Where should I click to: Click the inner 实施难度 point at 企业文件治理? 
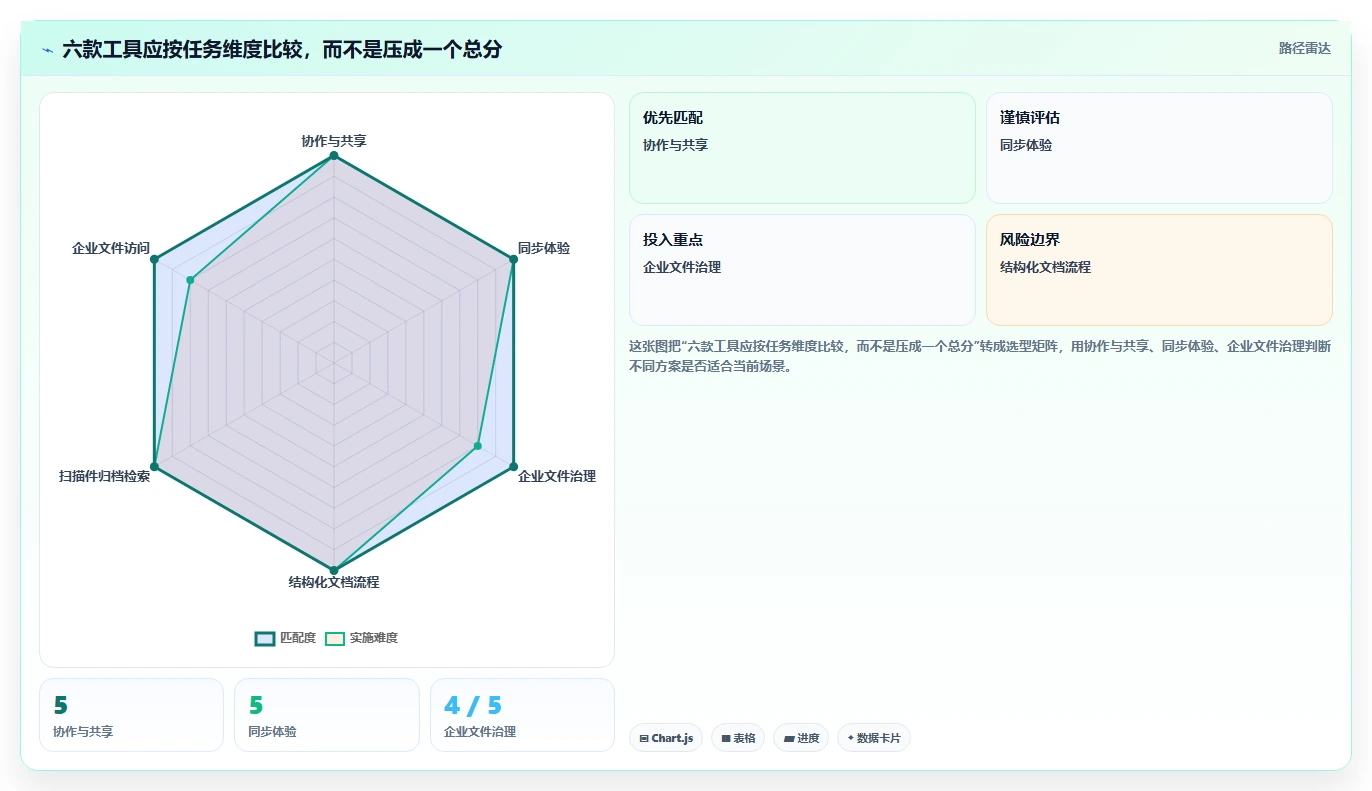coord(478,446)
